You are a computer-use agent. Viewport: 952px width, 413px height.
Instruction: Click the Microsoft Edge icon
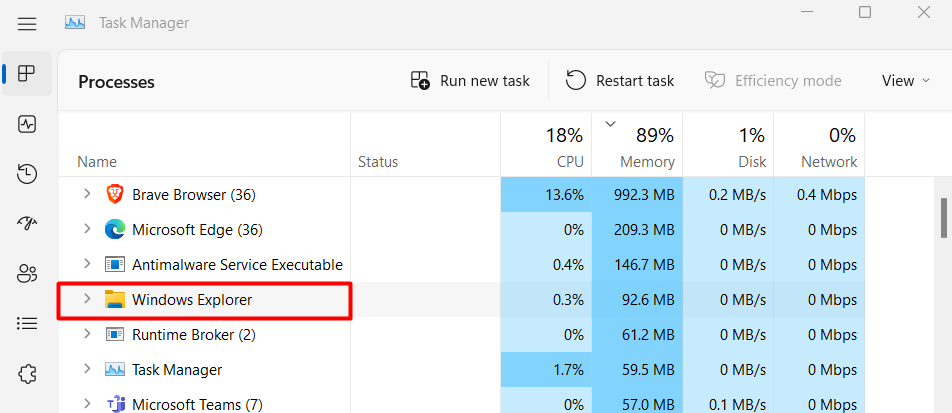[x=115, y=230]
